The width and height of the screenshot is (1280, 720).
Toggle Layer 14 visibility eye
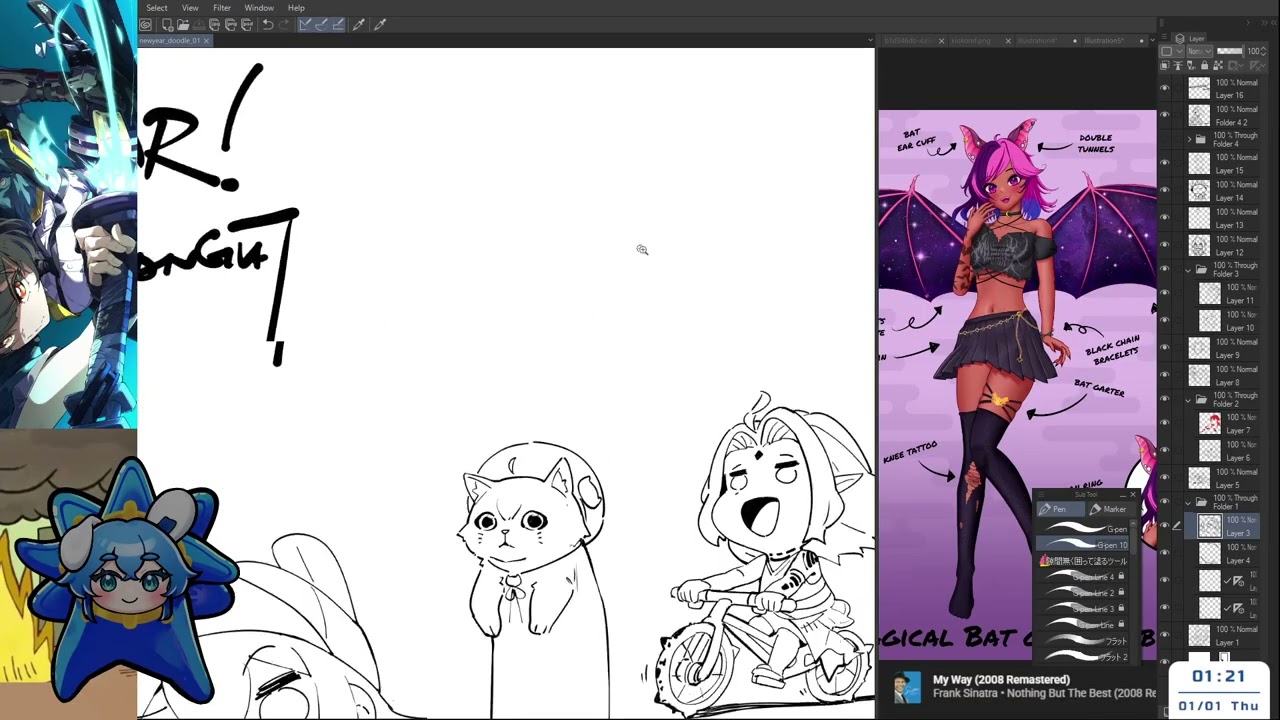(x=1164, y=191)
